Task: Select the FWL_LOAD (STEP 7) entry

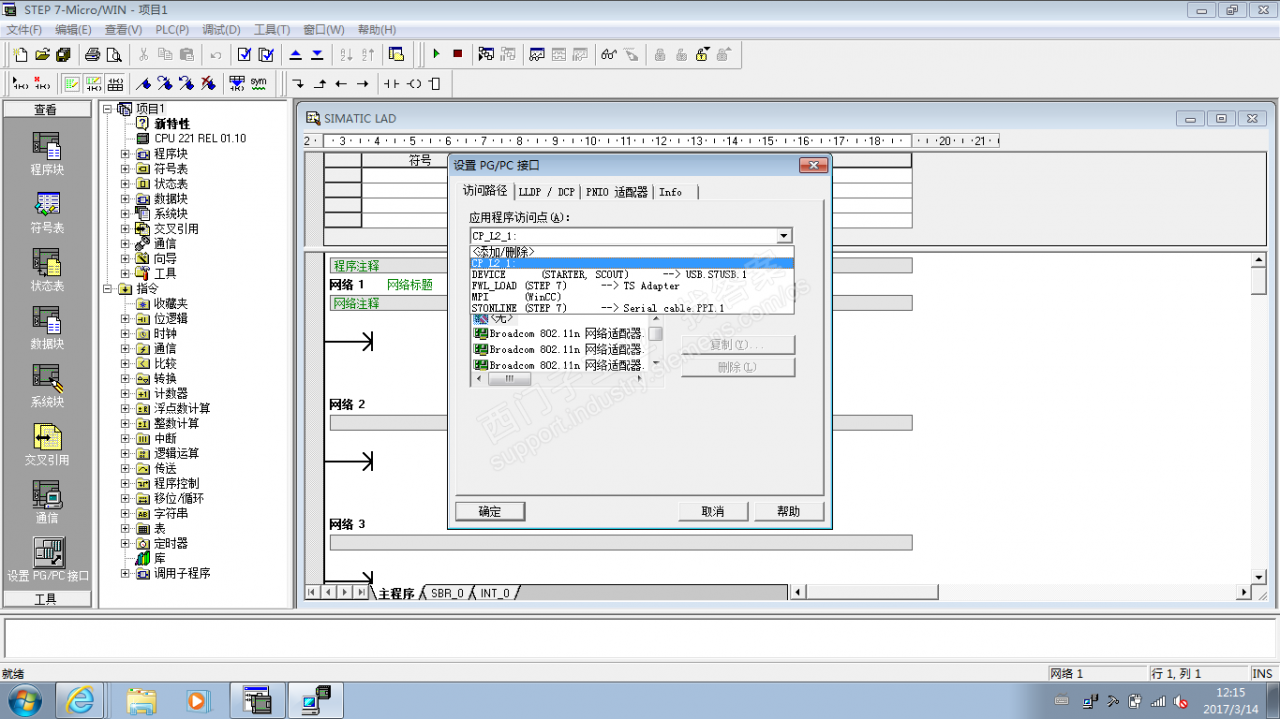Action: [632, 286]
